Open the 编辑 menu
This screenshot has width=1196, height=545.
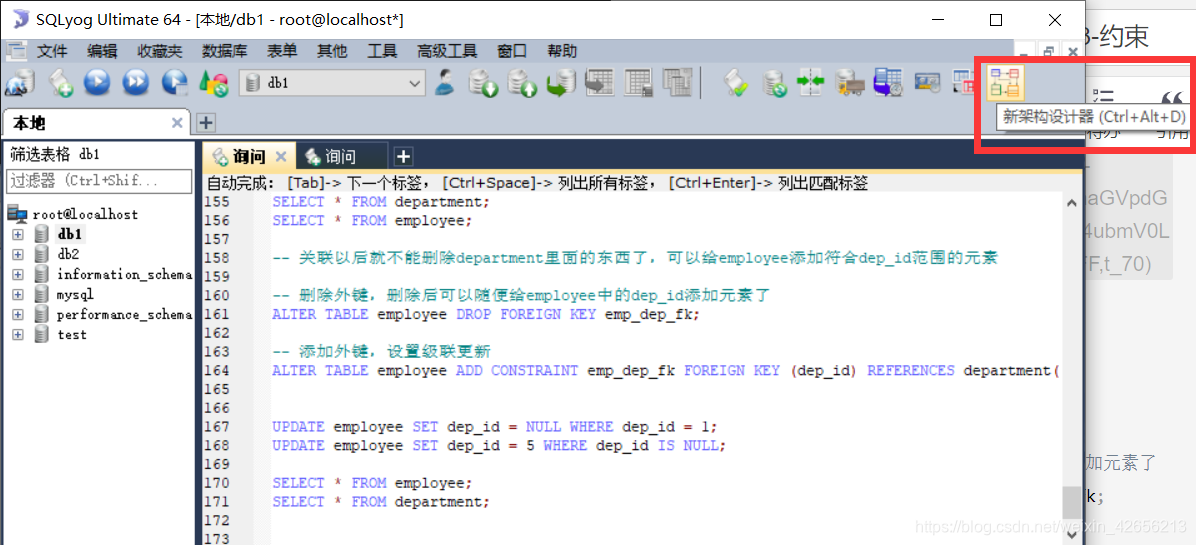coord(102,51)
